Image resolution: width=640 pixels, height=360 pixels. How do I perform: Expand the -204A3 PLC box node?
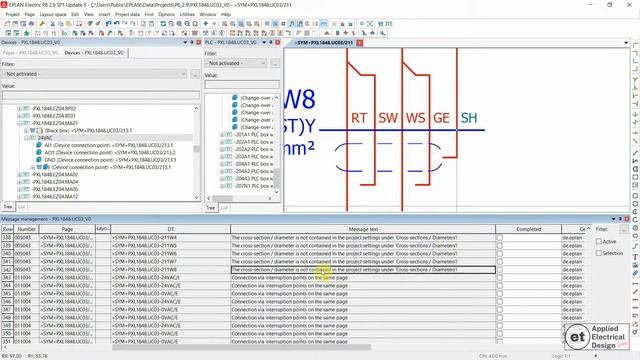(x=222, y=179)
